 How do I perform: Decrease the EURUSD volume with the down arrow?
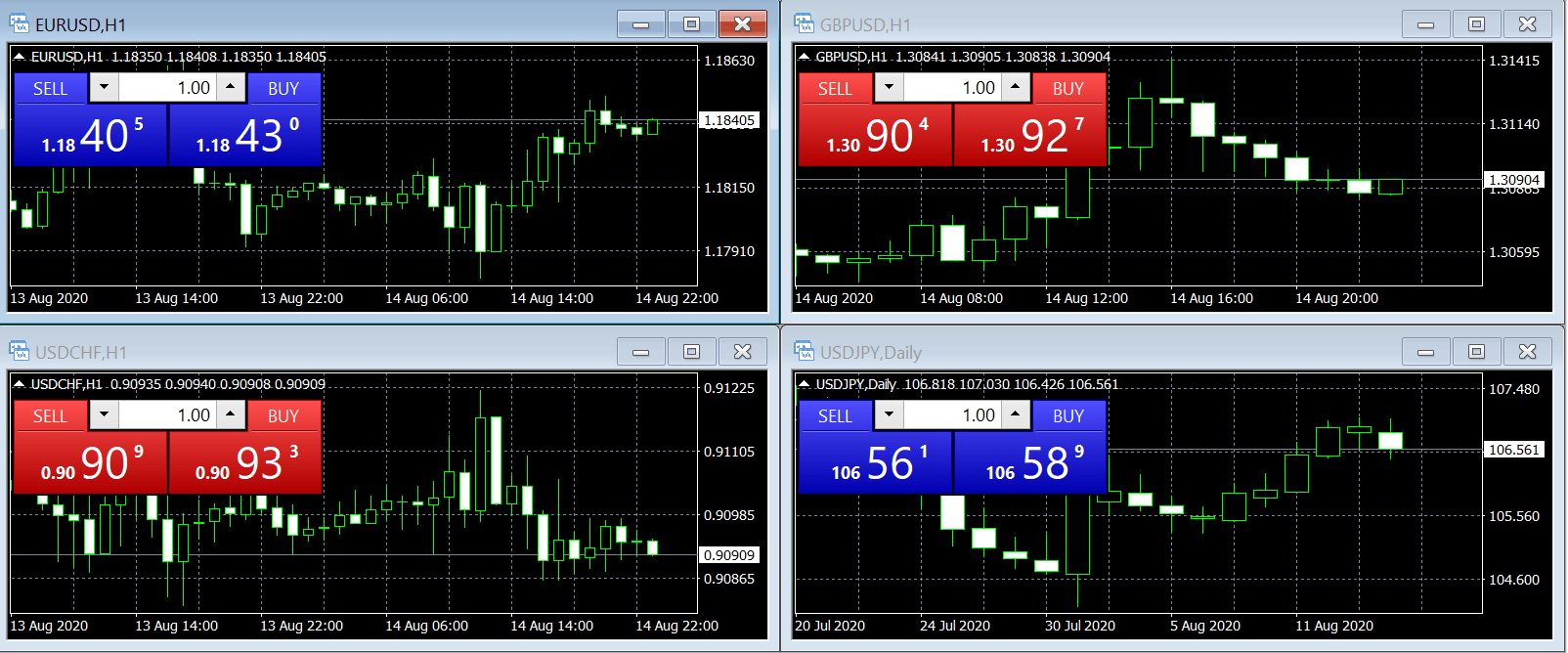click(x=105, y=88)
